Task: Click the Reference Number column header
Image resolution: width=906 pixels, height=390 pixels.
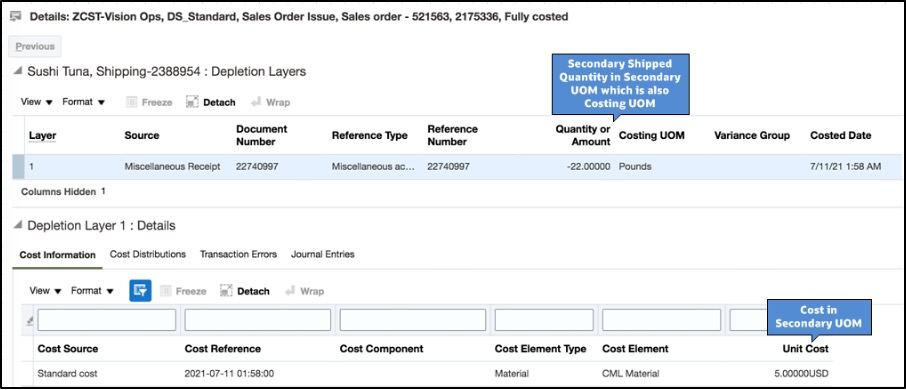Action: point(452,135)
